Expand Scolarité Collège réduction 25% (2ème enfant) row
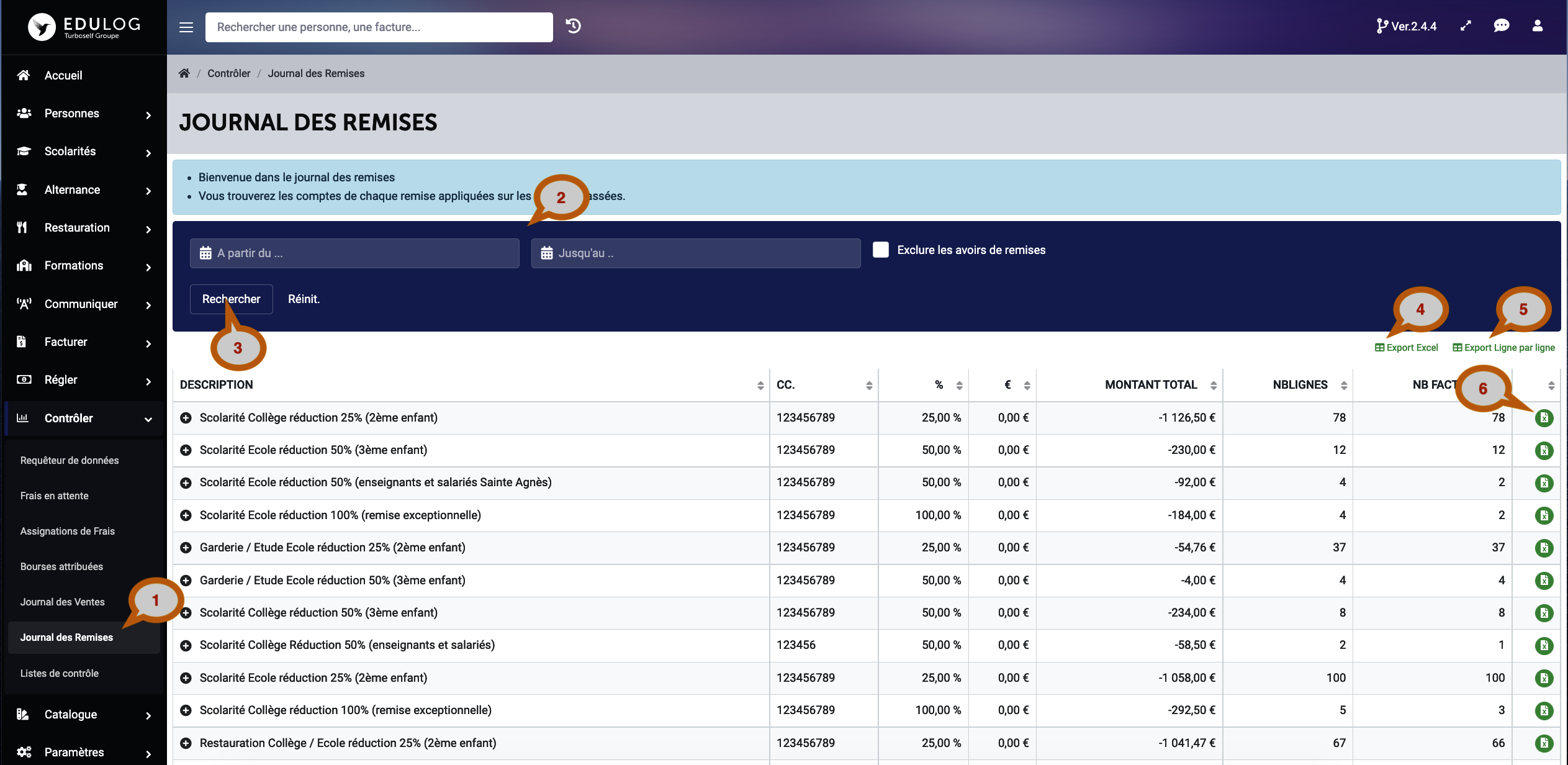 pos(186,418)
